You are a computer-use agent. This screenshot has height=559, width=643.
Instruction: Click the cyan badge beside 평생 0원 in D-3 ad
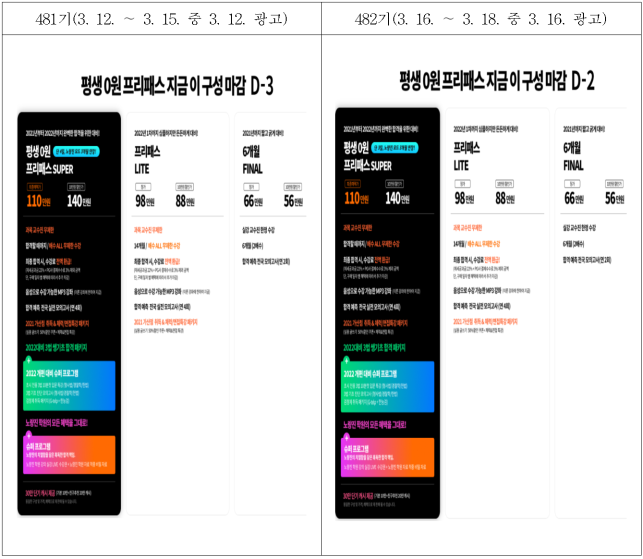pyautogui.click(x=76, y=151)
